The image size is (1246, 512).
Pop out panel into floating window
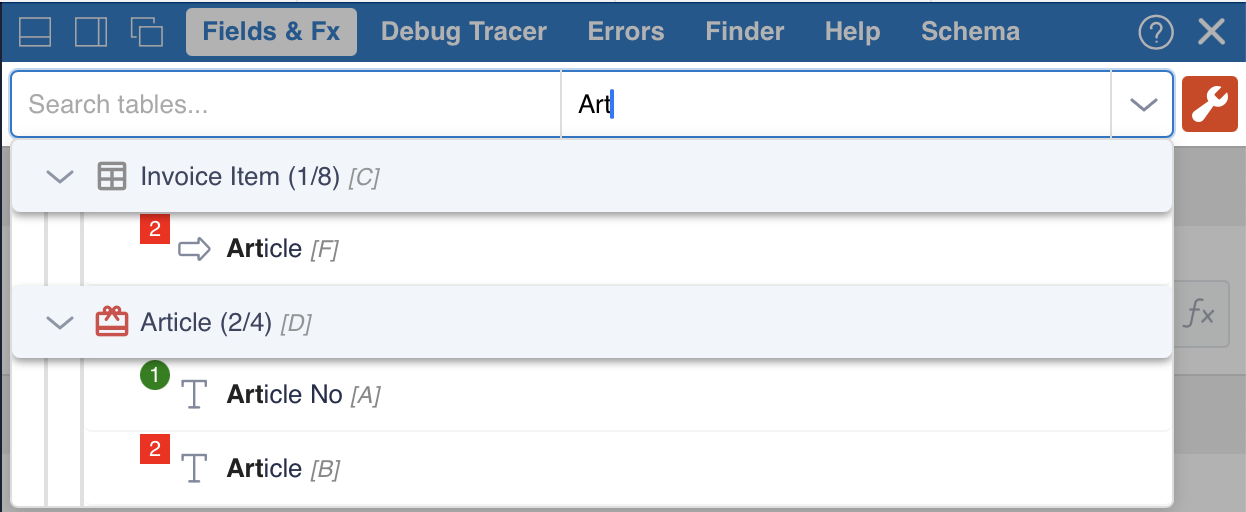[146, 32]
